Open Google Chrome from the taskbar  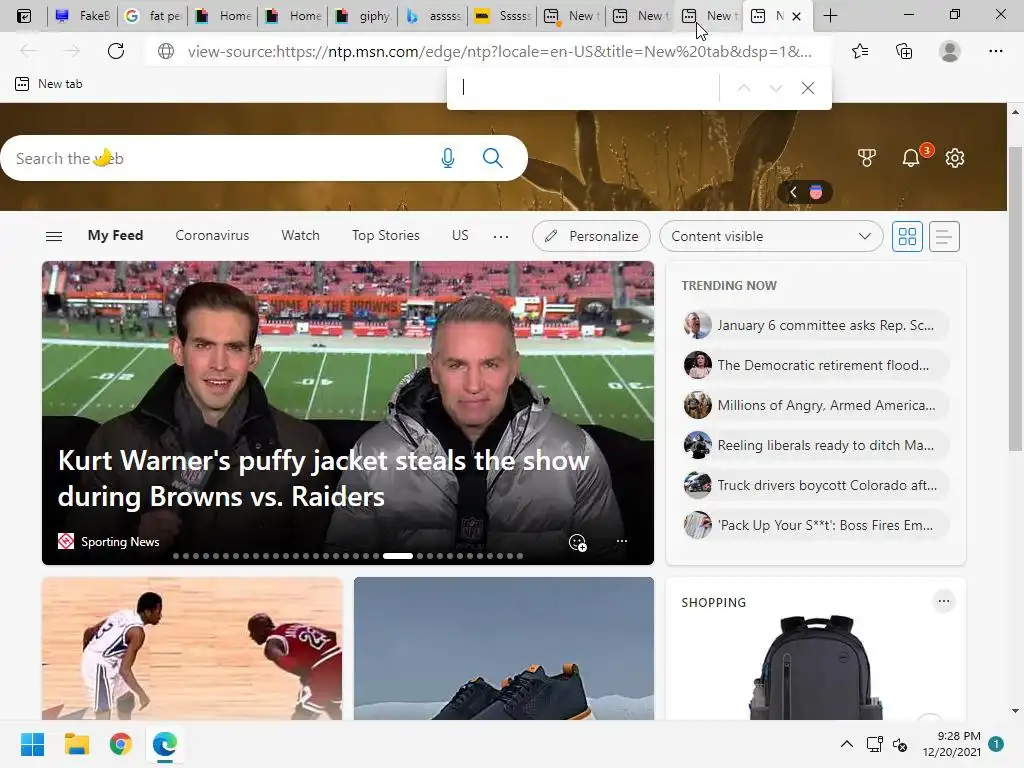[121, 744]
